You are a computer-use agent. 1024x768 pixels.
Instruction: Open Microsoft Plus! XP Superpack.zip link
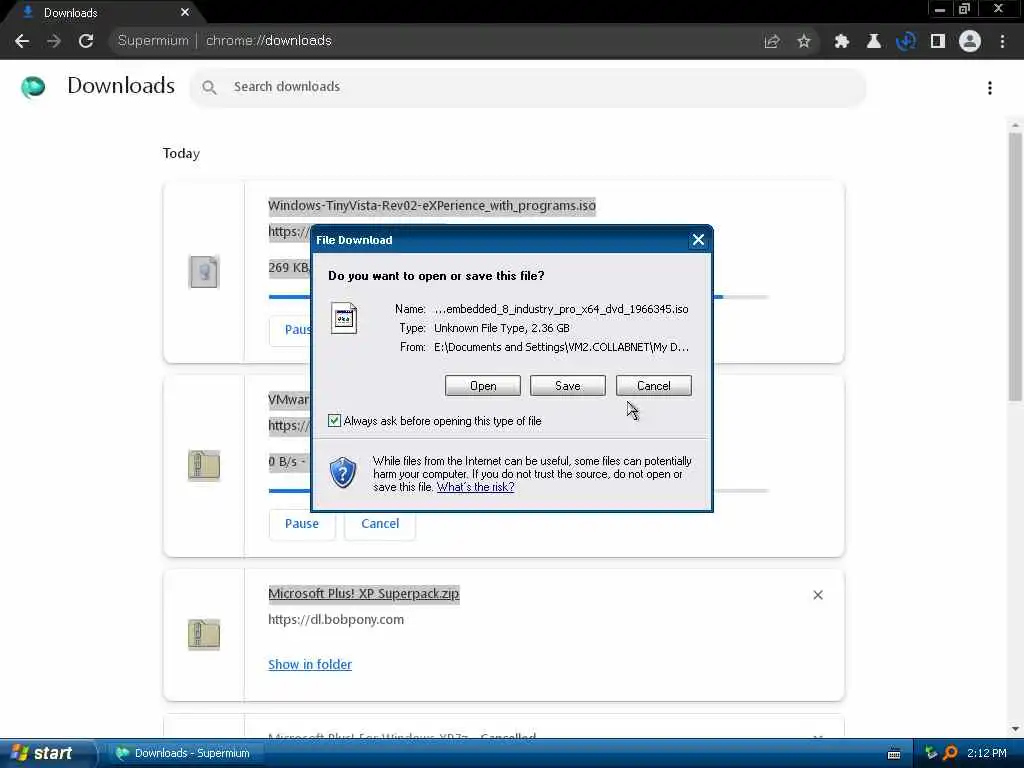364,594
